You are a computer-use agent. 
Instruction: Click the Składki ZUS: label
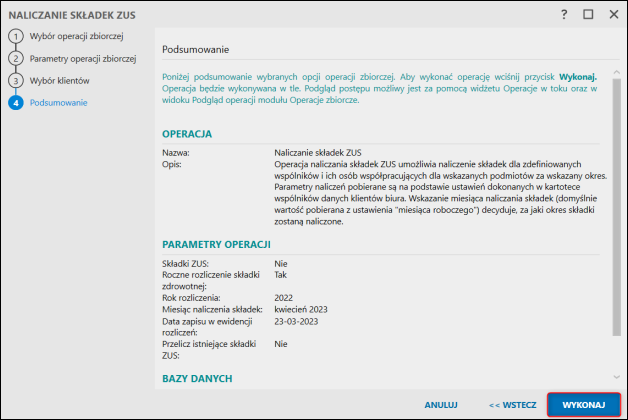185,264
